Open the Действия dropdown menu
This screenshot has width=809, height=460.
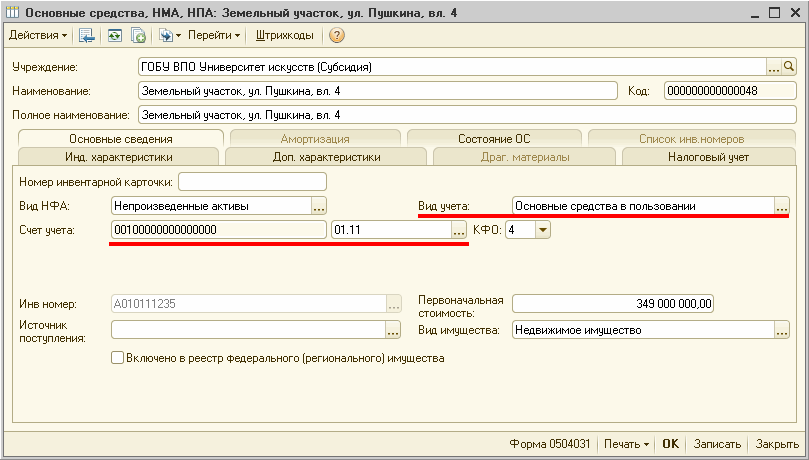38,35
